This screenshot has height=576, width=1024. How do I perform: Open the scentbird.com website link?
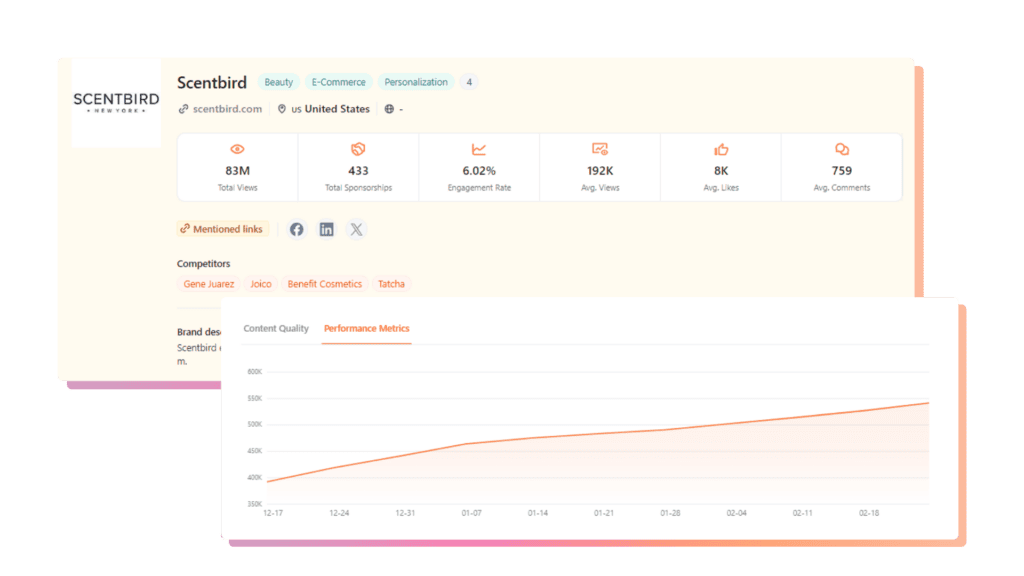pos(227,109)
